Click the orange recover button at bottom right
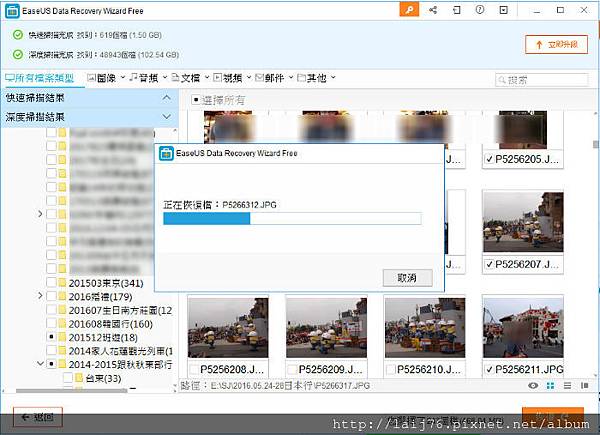The width and height of the screenshot is (600, 435). click(553, 417)
